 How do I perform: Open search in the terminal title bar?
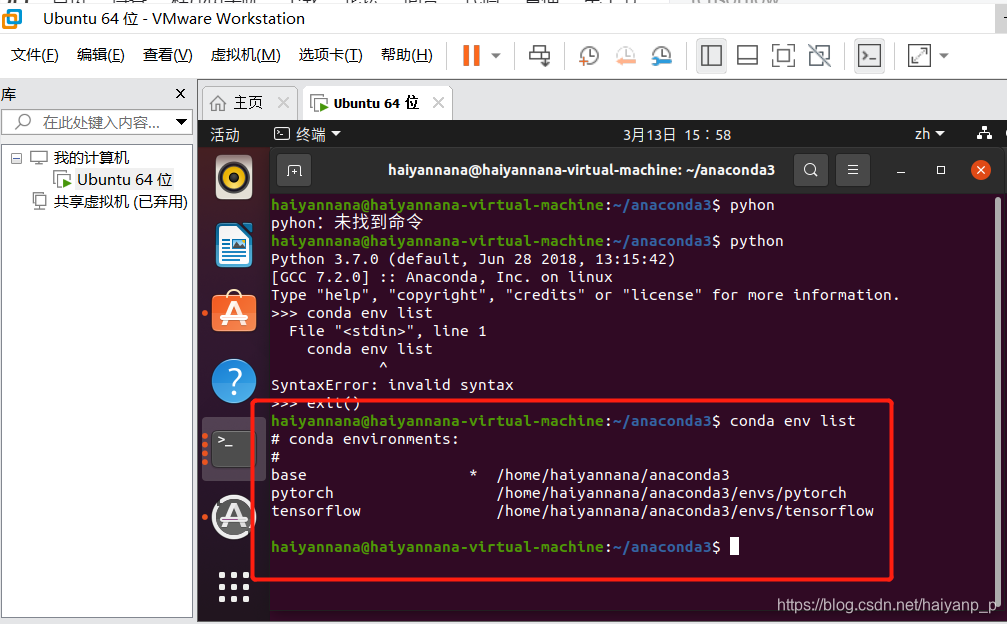(811, 170)
